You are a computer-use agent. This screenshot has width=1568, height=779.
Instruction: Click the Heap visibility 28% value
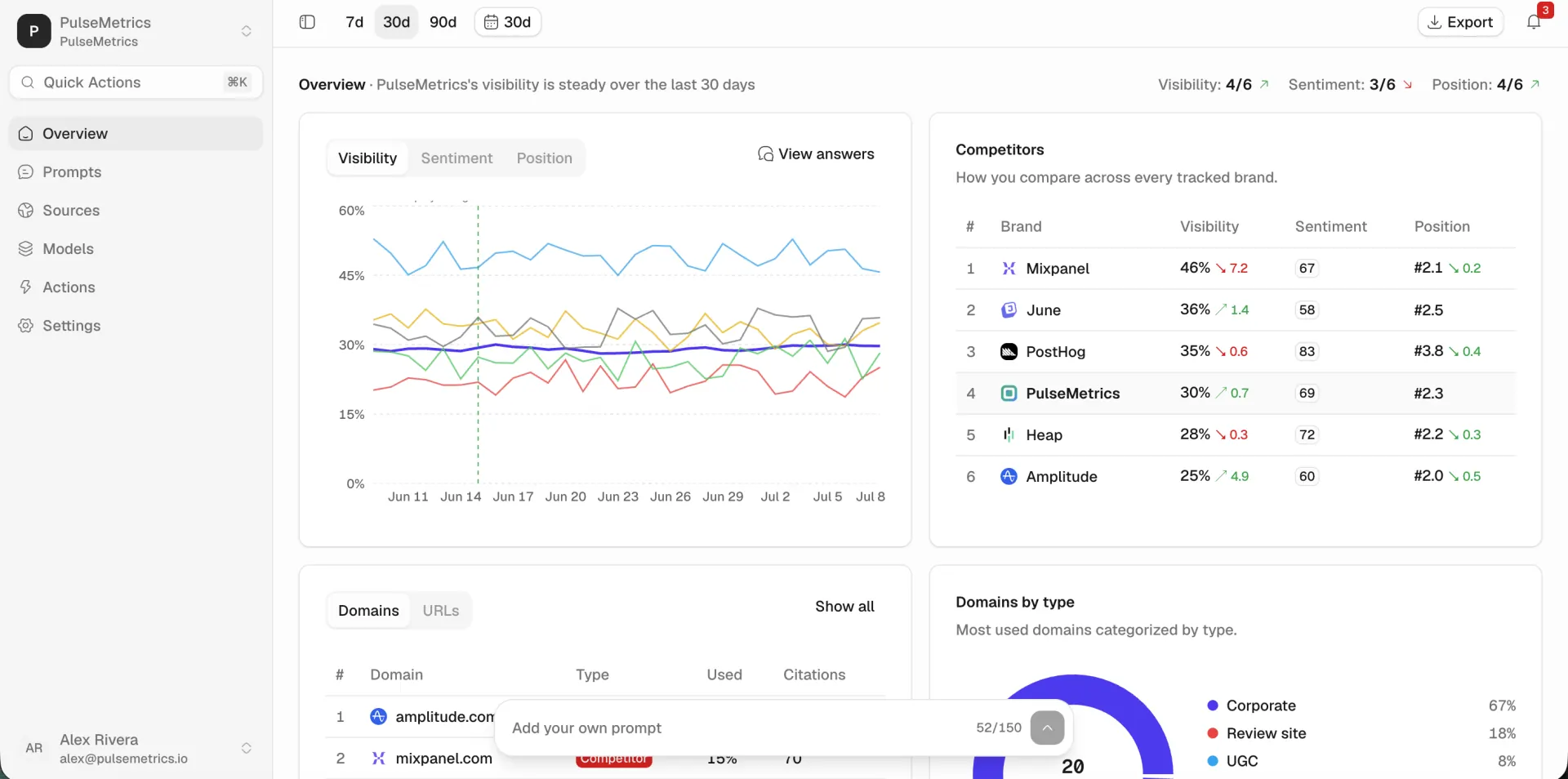click(x=1195, y=434)
